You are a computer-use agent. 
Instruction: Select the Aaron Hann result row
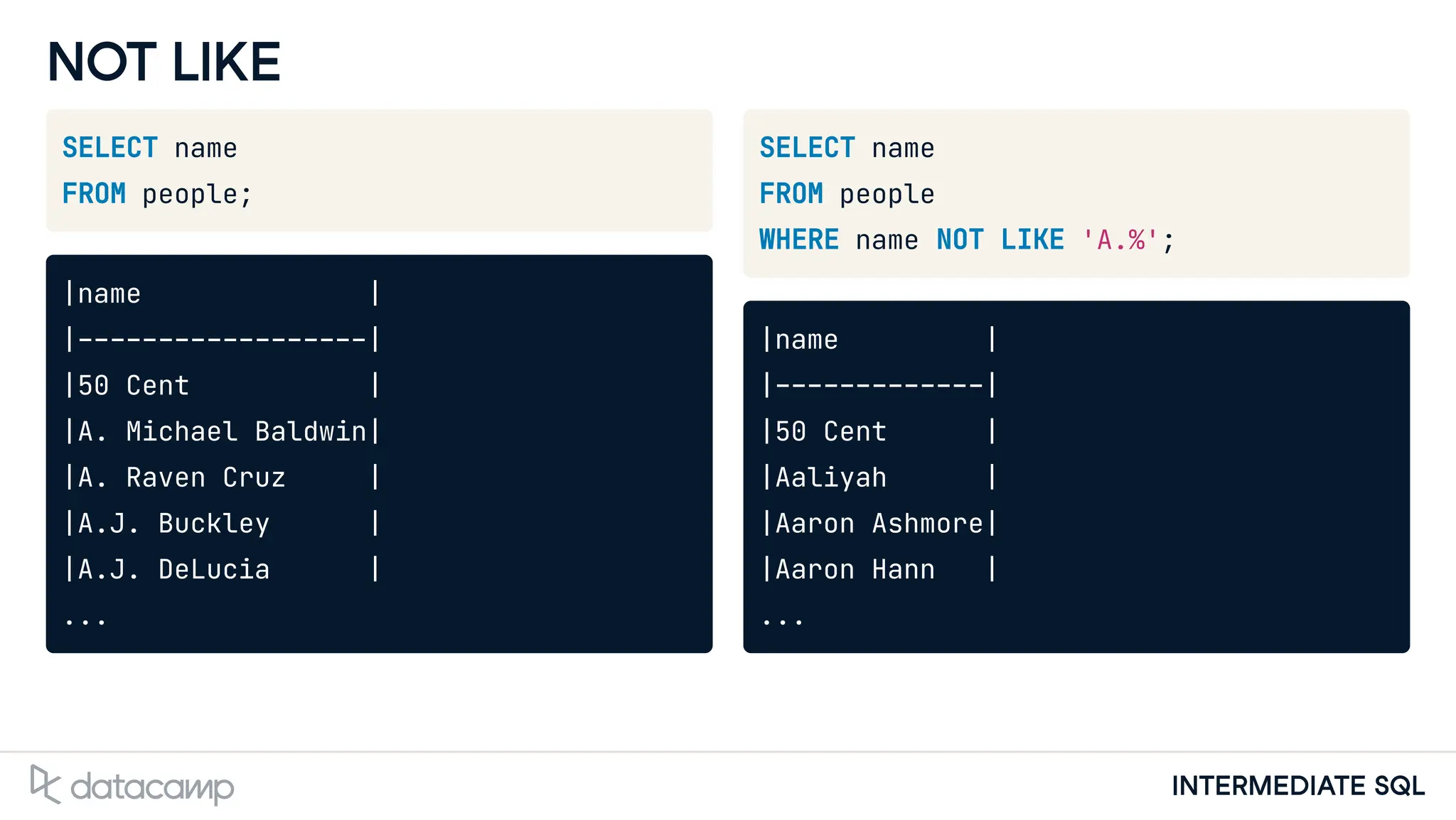pos(855,570)
